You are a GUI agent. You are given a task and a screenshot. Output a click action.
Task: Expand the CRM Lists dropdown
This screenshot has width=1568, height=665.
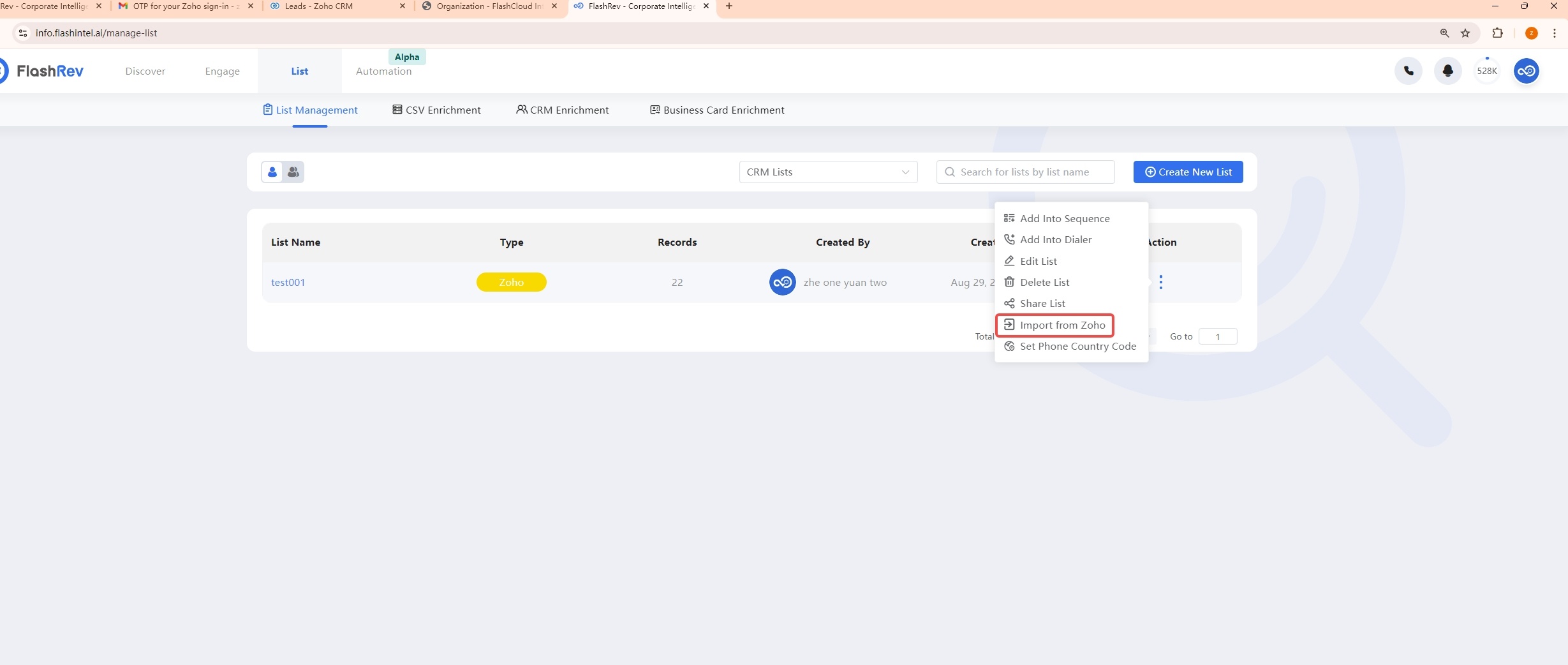pyautogui.click(x=828, y=172)
